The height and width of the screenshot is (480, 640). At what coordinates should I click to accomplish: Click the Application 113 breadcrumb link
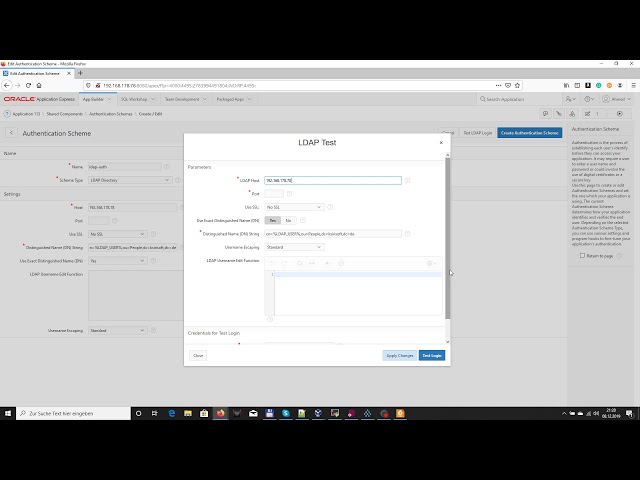[26, 114]
